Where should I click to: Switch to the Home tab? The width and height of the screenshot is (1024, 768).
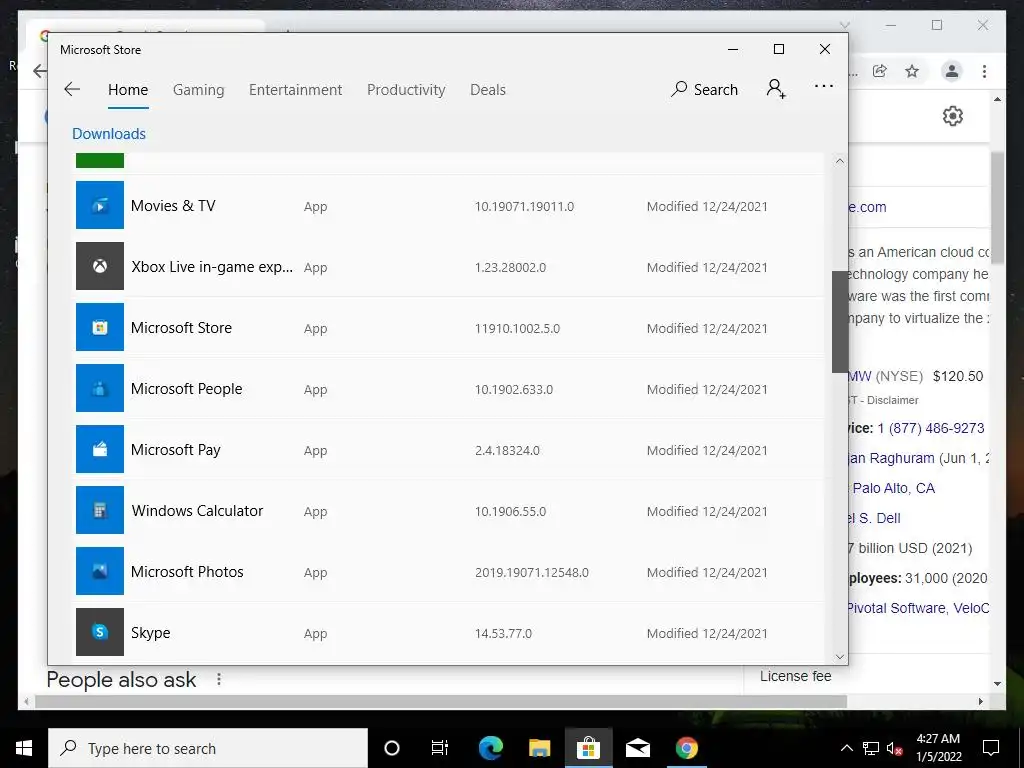[x=128, y=89]
